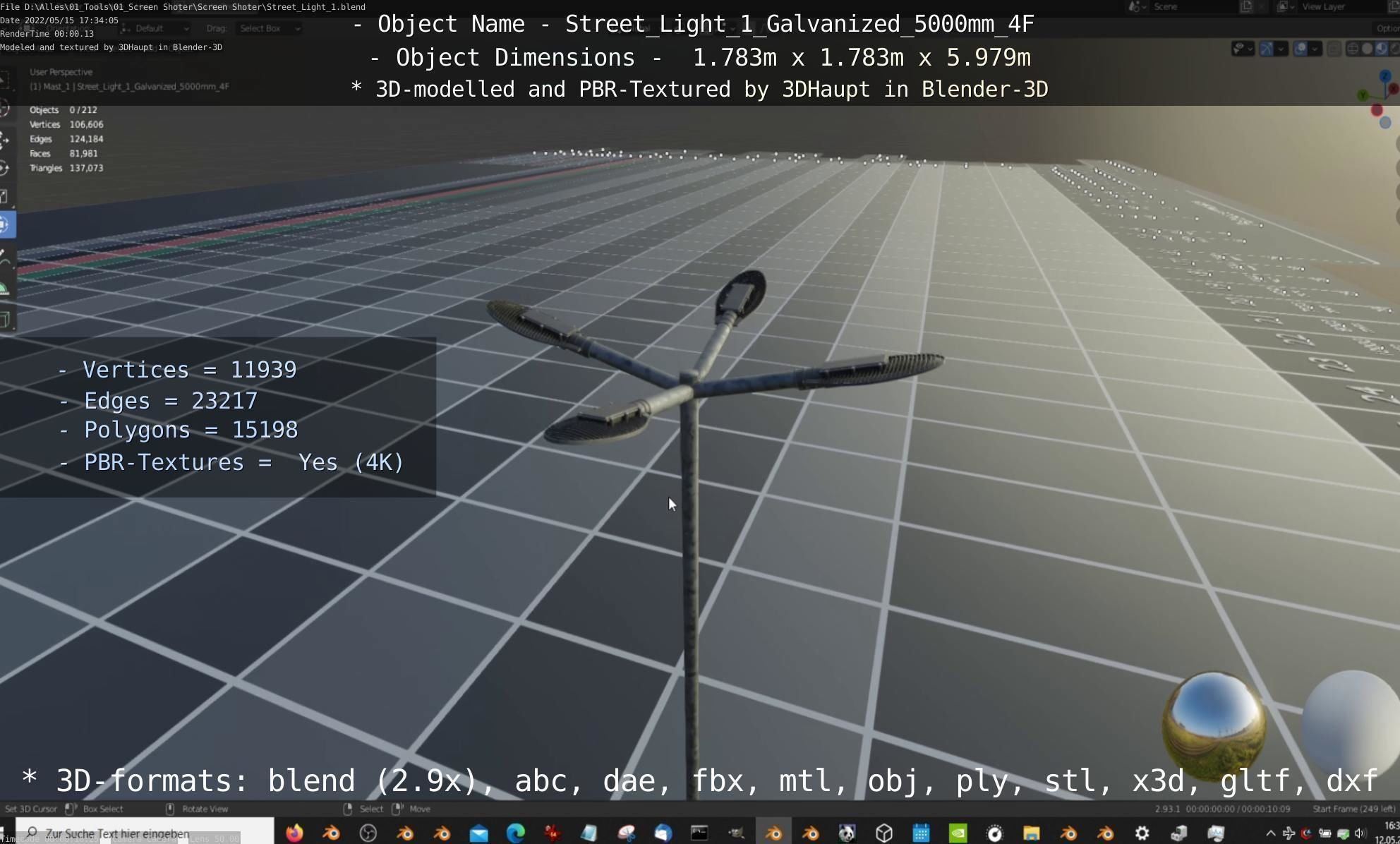Toggle viewport gizmos display
1400x844 pixels.
point(1266,48)
